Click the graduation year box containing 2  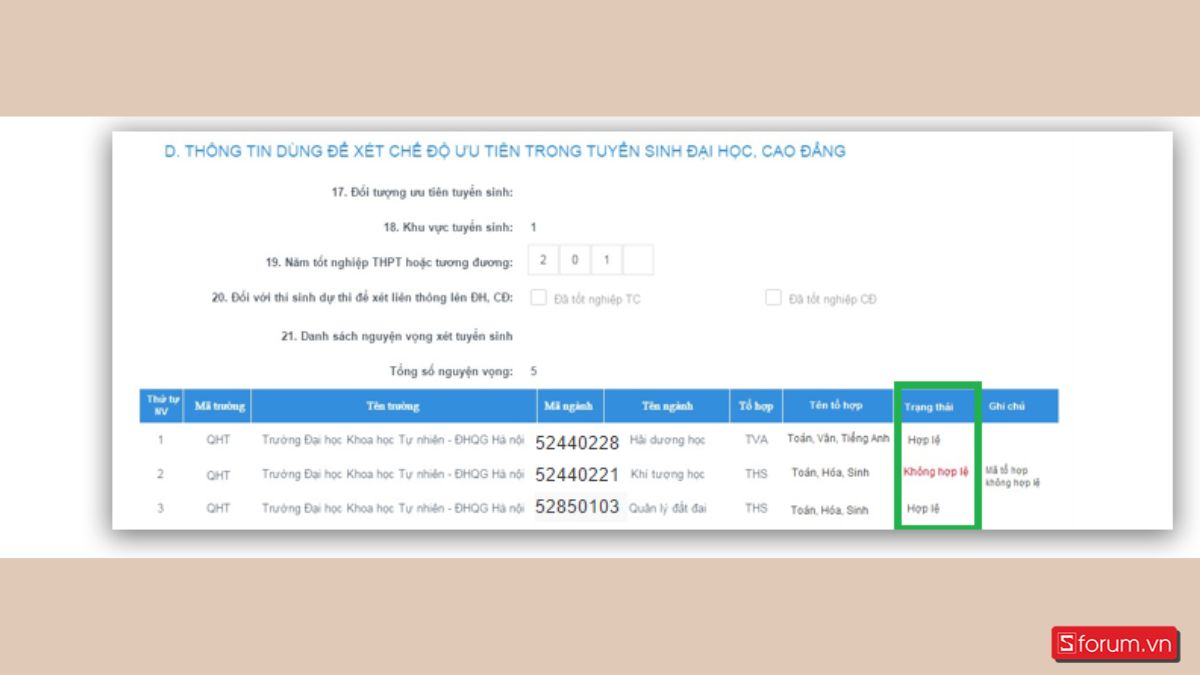pos(543,260)
